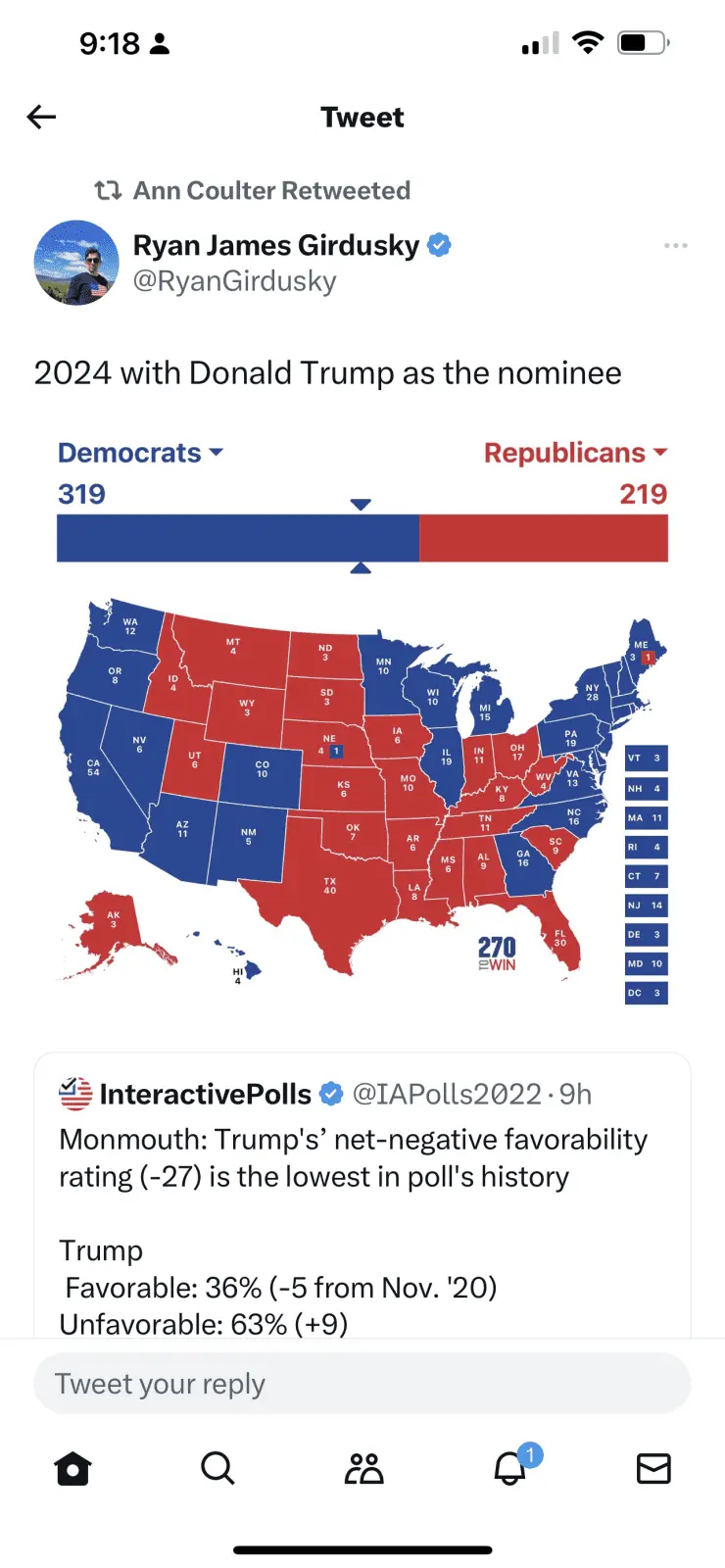Image resolution: width=725 pixels, height=1568 pixels.
Task: Tap the back arrow icon
Action: click(41, 118)
